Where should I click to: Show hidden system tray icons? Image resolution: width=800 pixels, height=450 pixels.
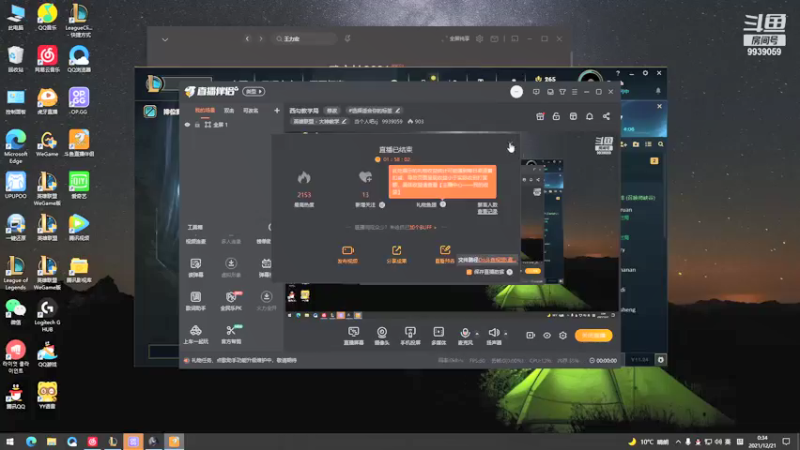(x=678, y=441)
